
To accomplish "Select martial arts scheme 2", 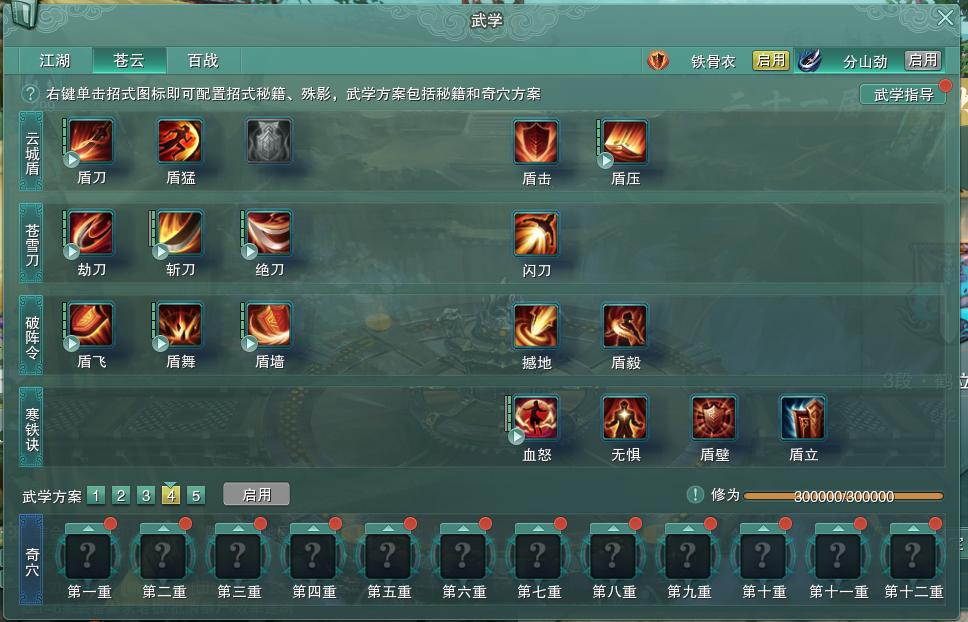I will [121, 496].
